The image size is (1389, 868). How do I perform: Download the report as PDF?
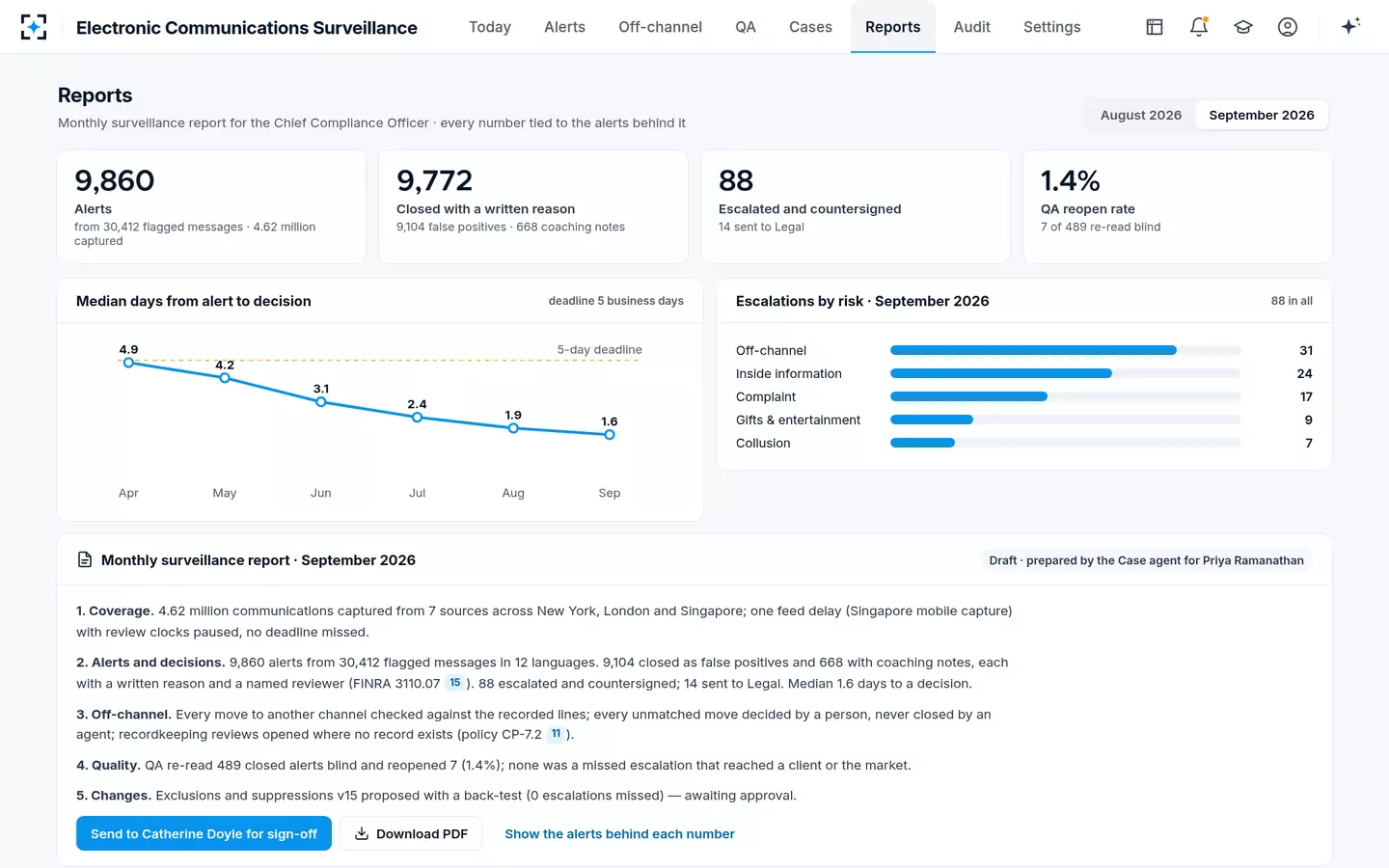[411, 833]
